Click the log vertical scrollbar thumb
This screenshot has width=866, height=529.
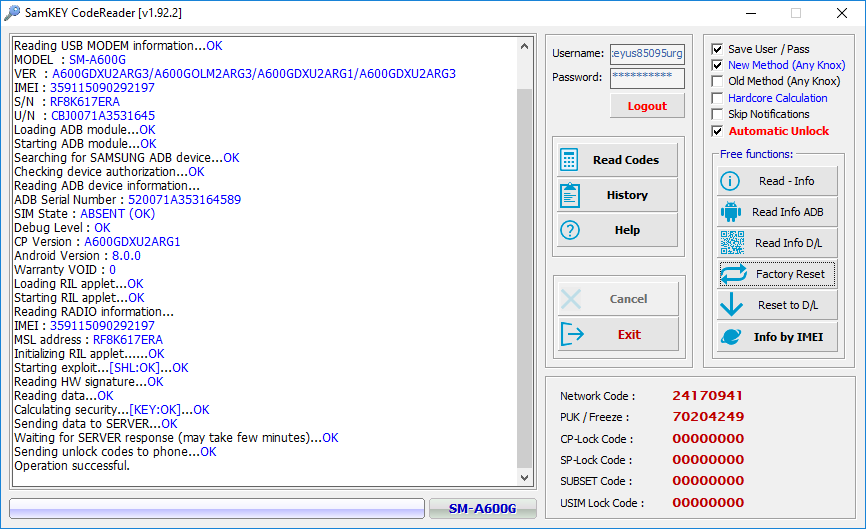point(524,277)
